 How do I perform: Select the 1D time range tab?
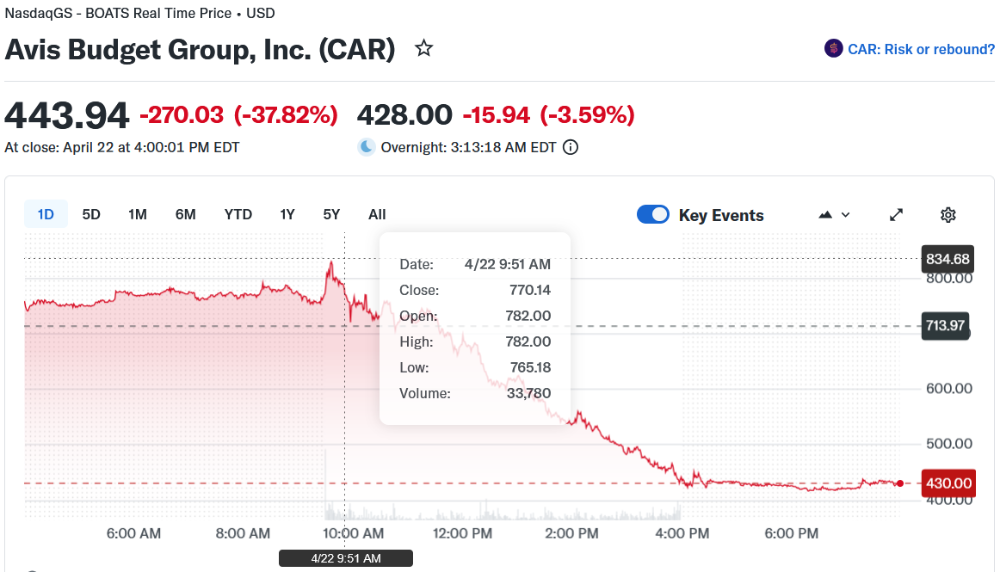pyautogui.click(x=46, y=214)
